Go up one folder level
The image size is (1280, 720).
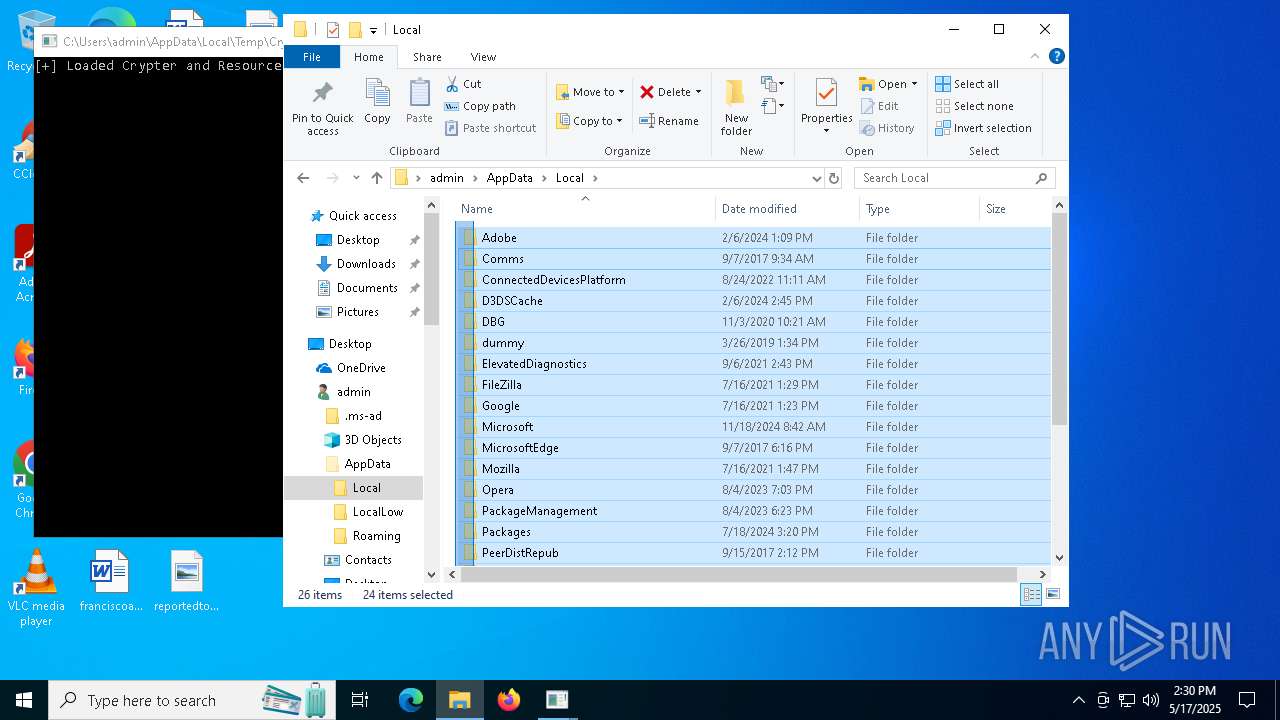377,178
